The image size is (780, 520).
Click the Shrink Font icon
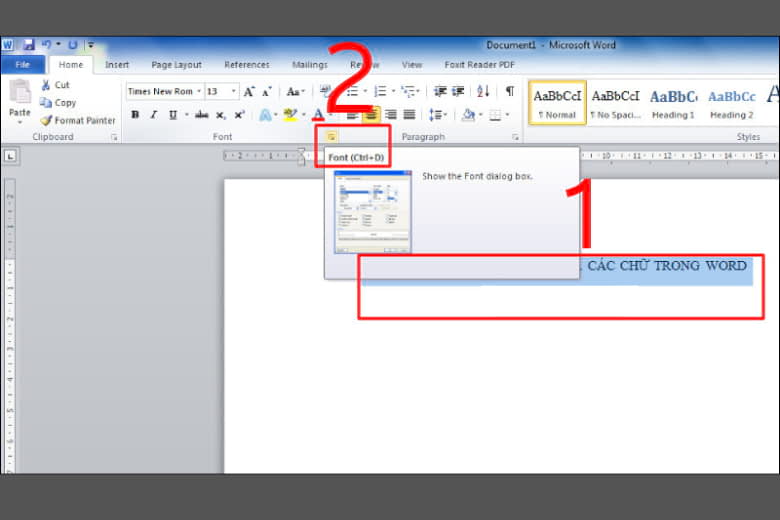267,92
